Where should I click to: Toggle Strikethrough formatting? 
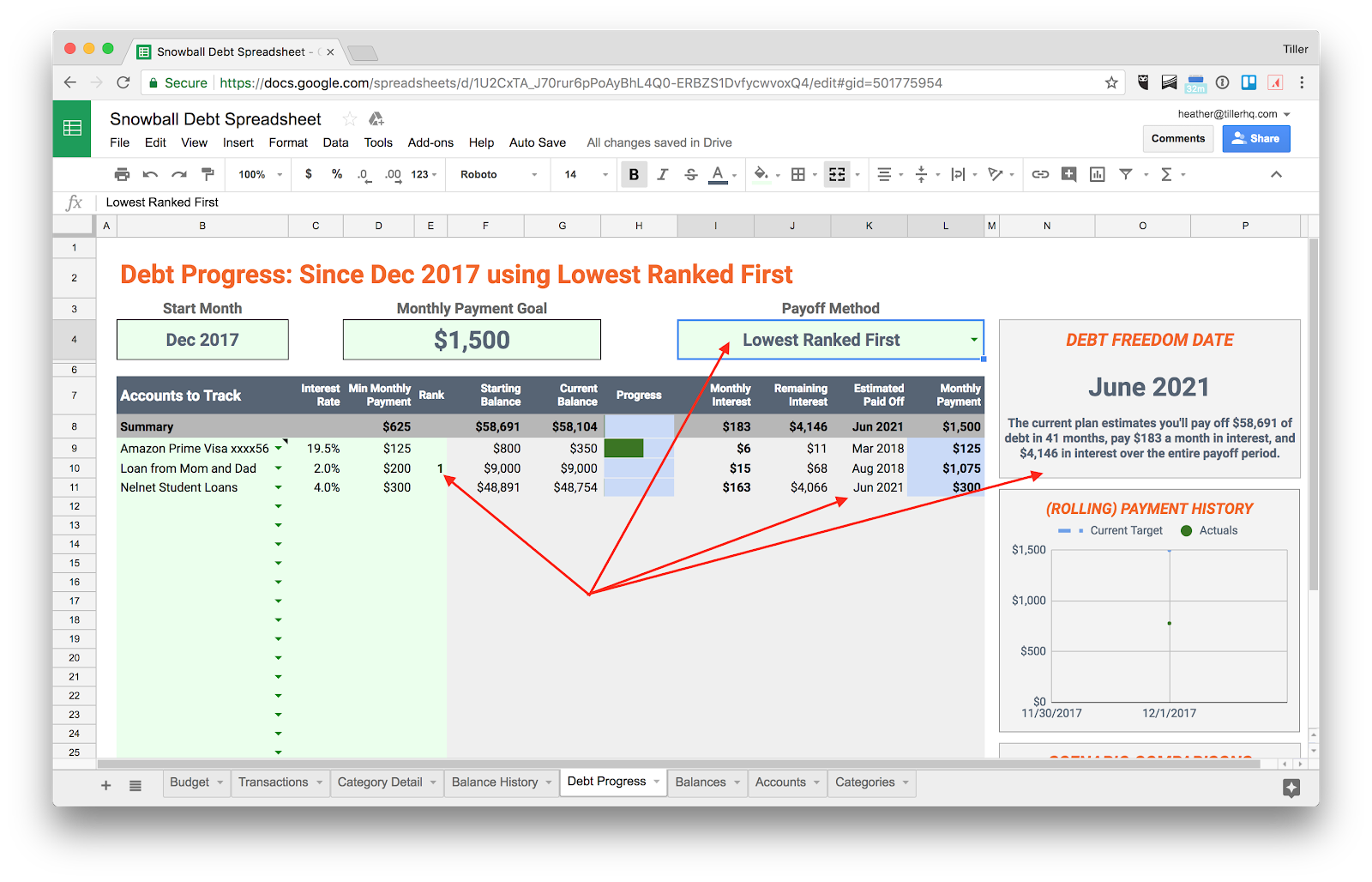coord(691,174)
